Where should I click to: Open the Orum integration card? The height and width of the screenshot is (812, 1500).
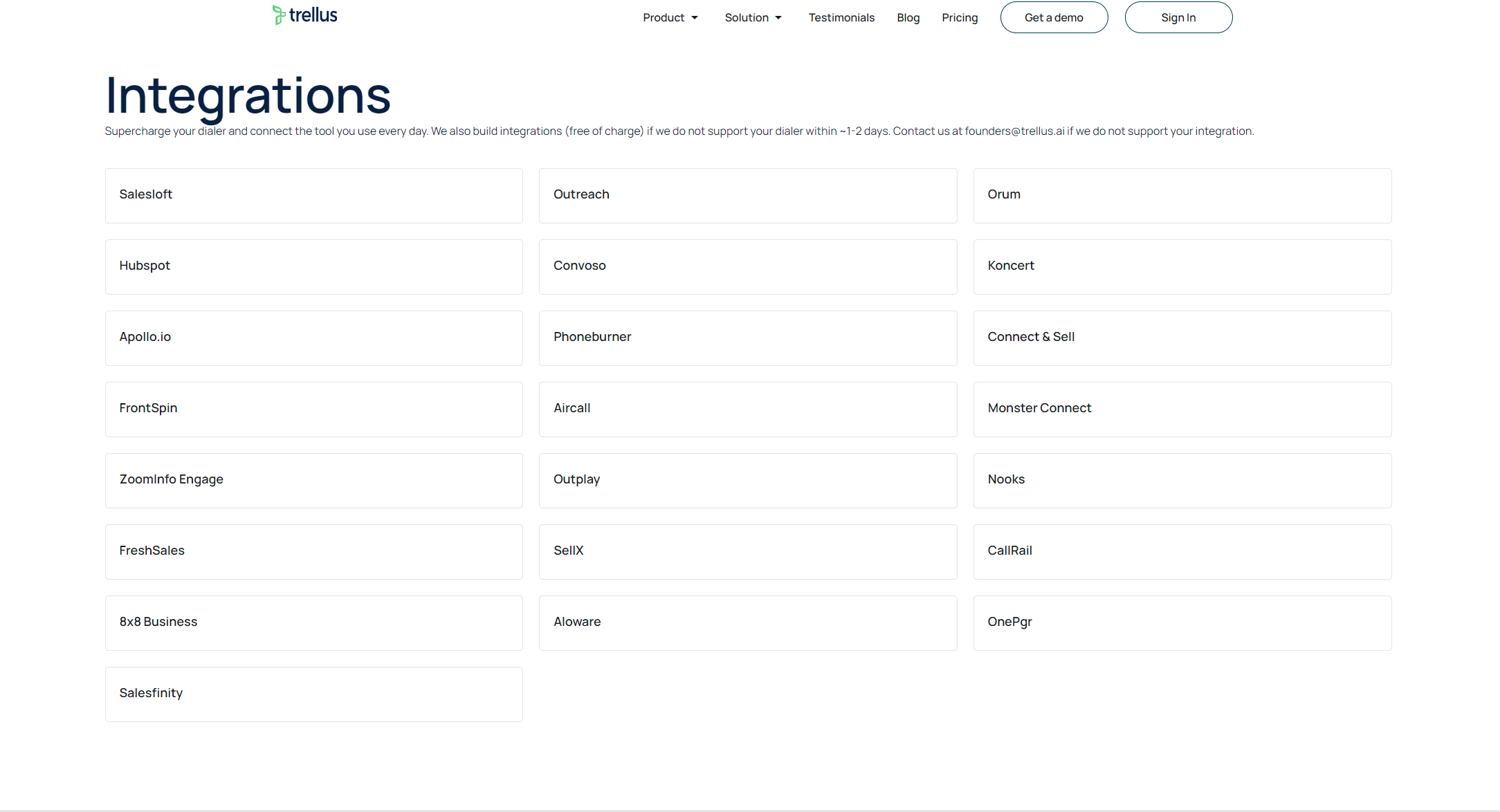(x=1182, y=196)
